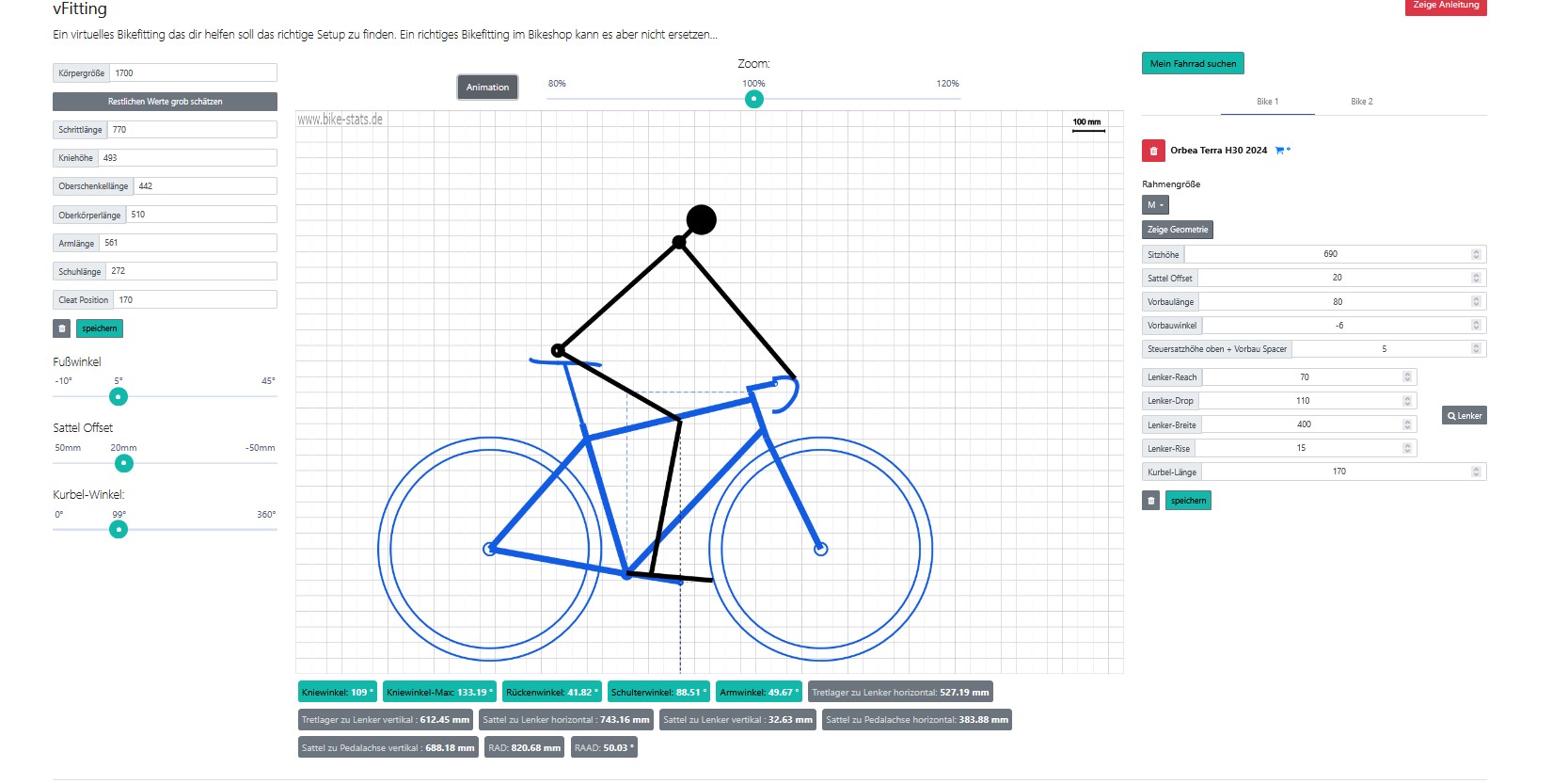
Task: Click the trash icon below Kurbel-Länge
Action: [1150, 501]
